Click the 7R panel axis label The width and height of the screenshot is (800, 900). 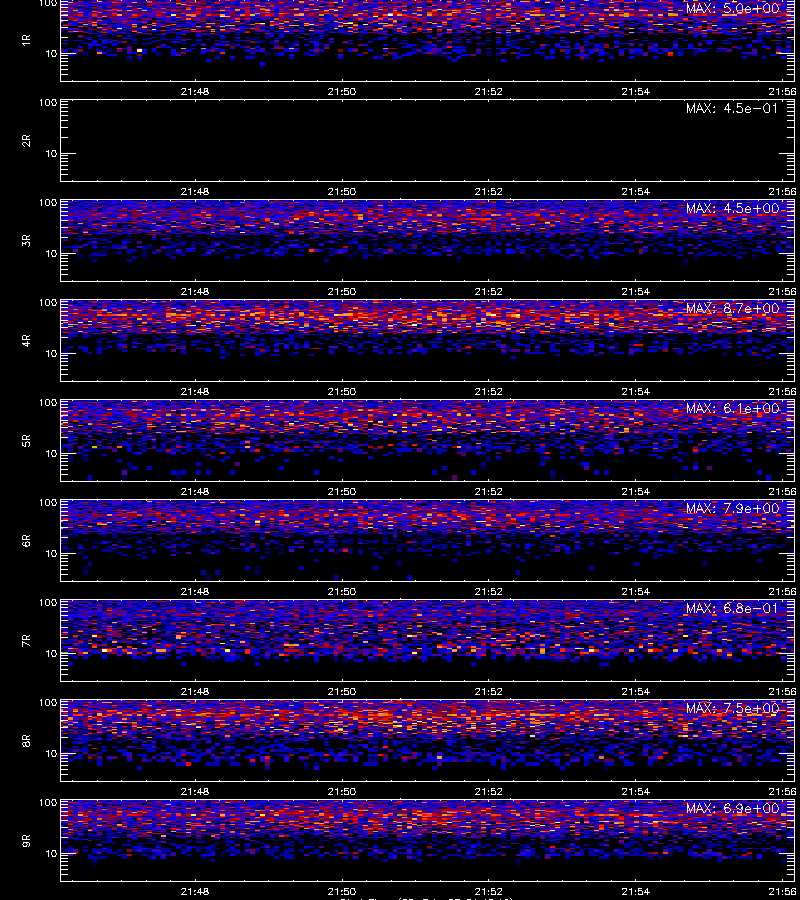tap(26, 641)
